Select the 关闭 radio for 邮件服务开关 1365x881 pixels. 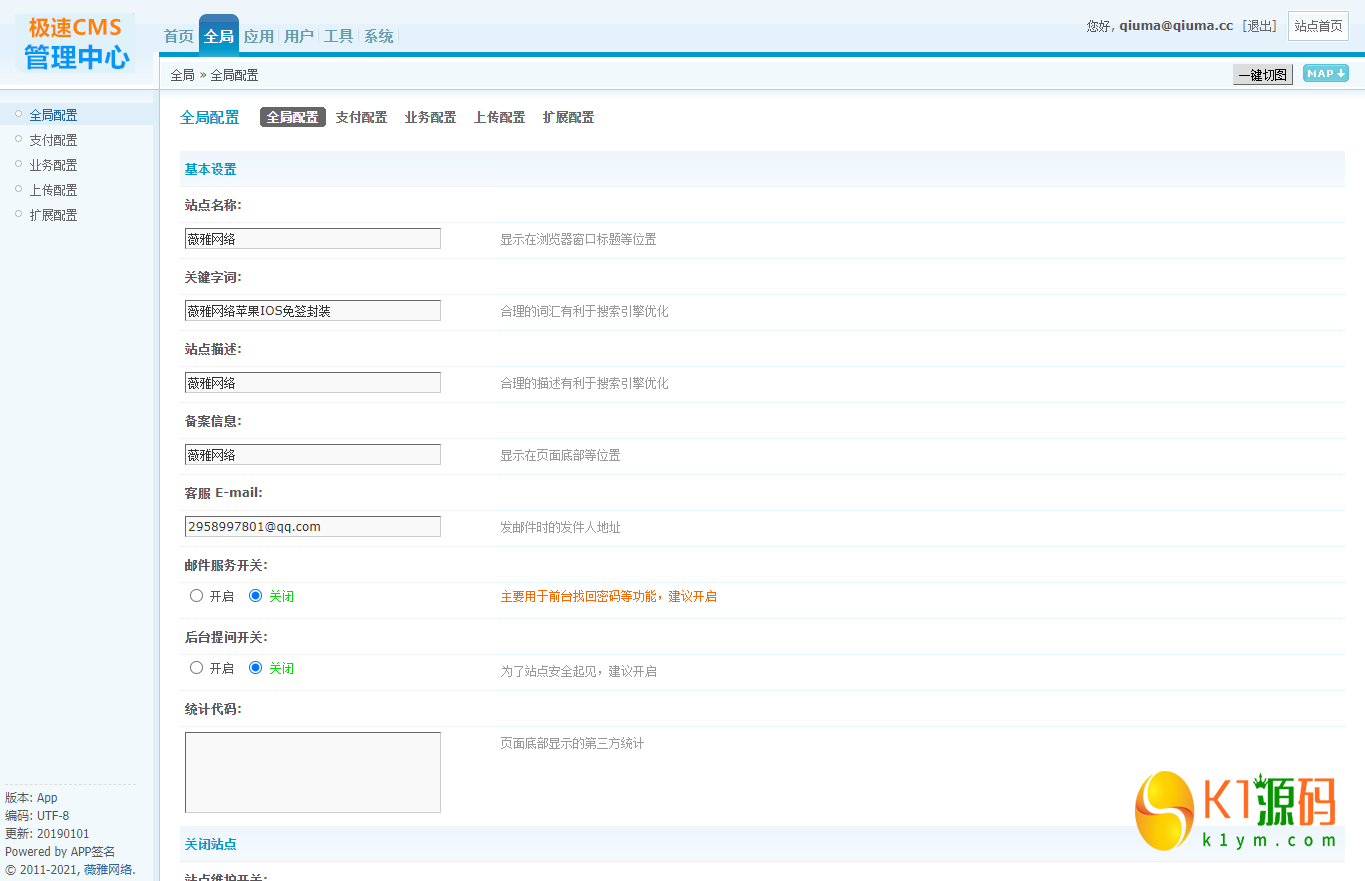pyautogui.click(x=258, y=595)
